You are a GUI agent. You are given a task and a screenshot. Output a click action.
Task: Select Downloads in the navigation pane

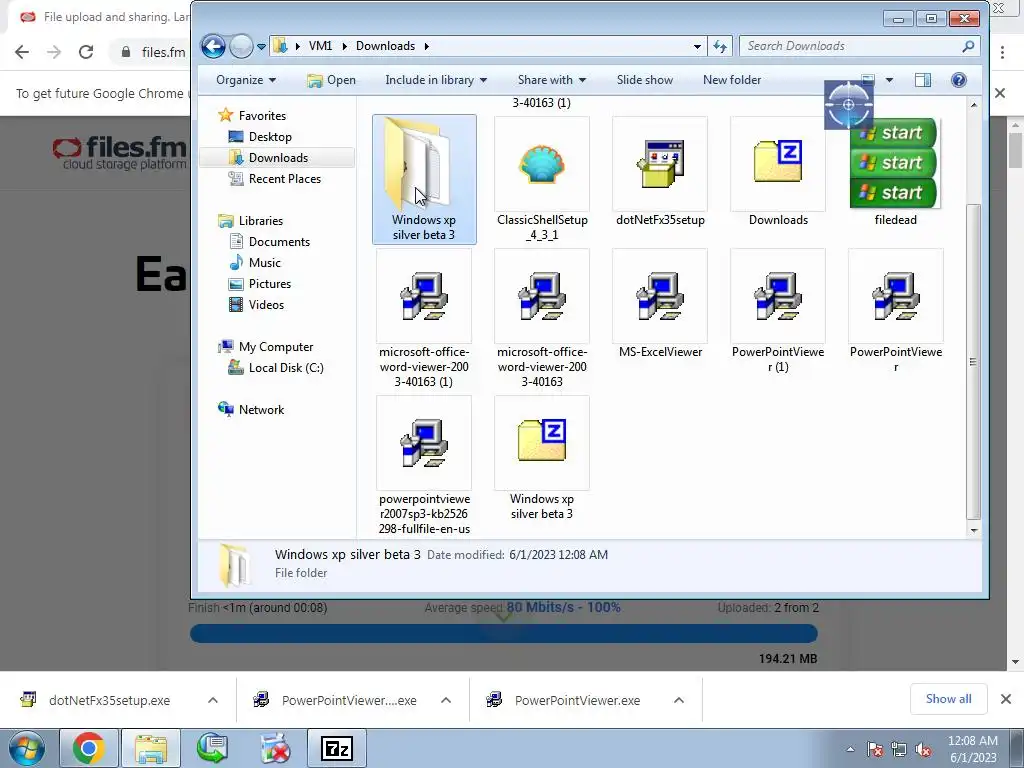point(277,157)
